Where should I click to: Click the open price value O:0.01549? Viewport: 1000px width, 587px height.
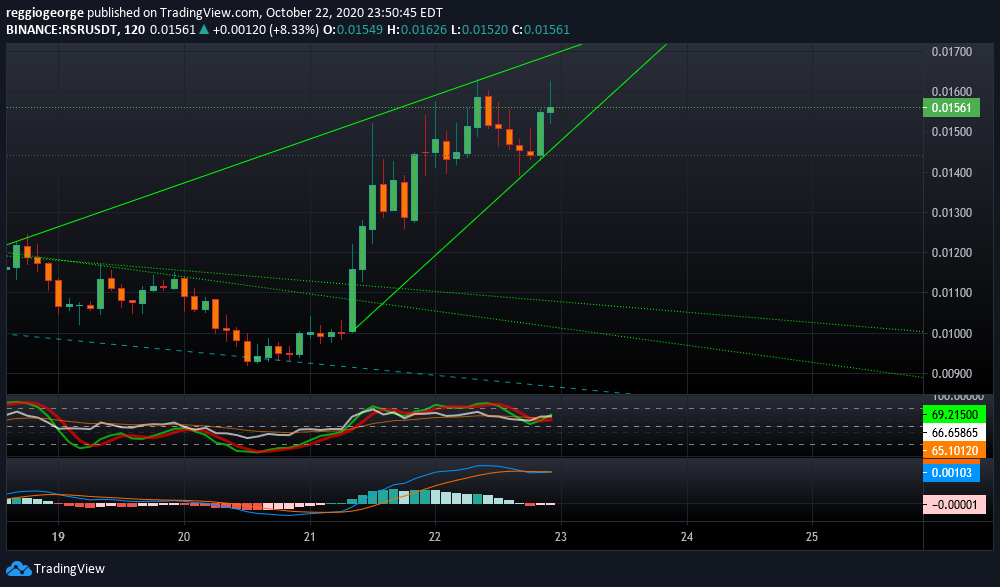tap(352, 29)
